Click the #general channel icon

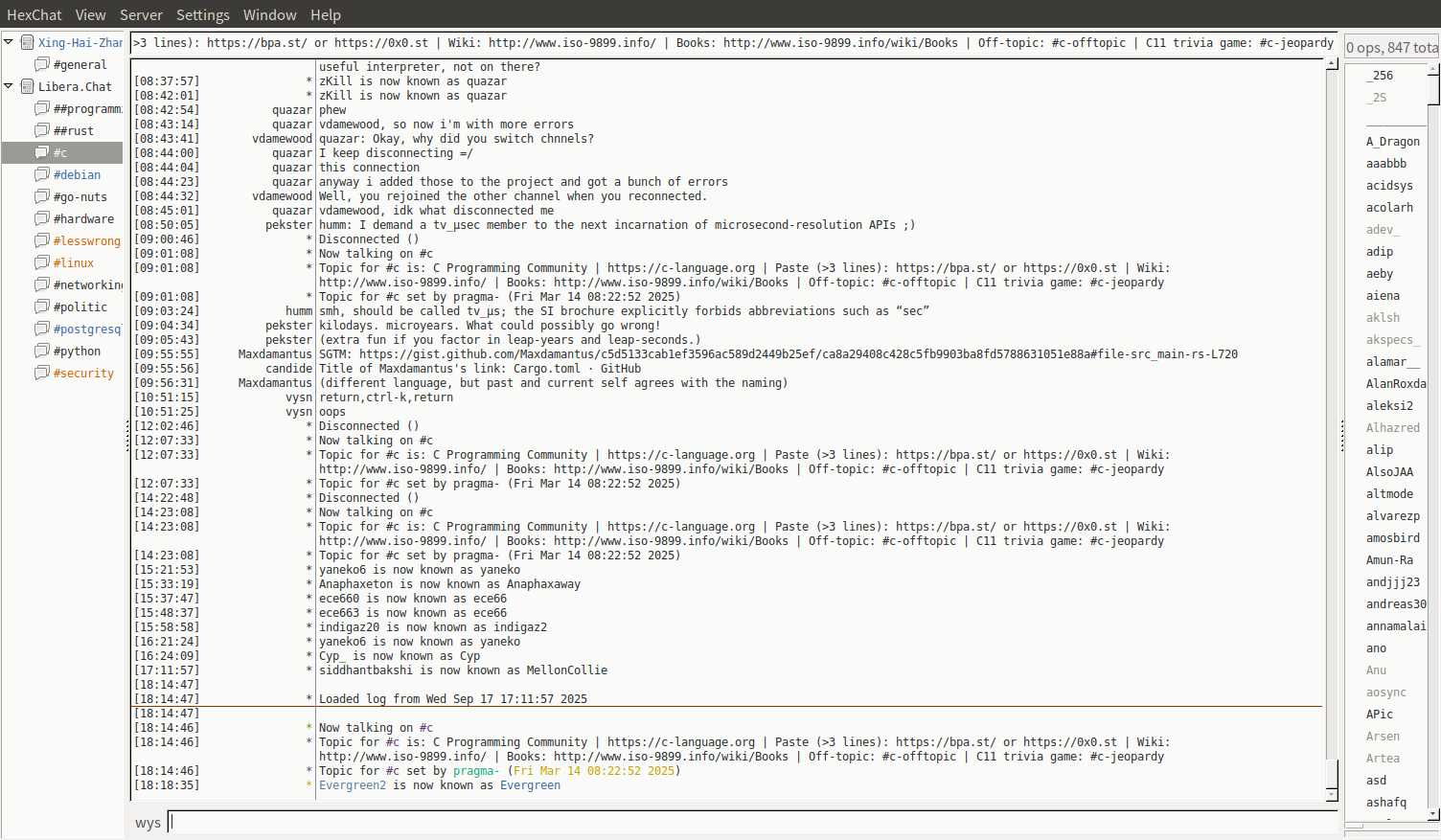coord(42,64)
